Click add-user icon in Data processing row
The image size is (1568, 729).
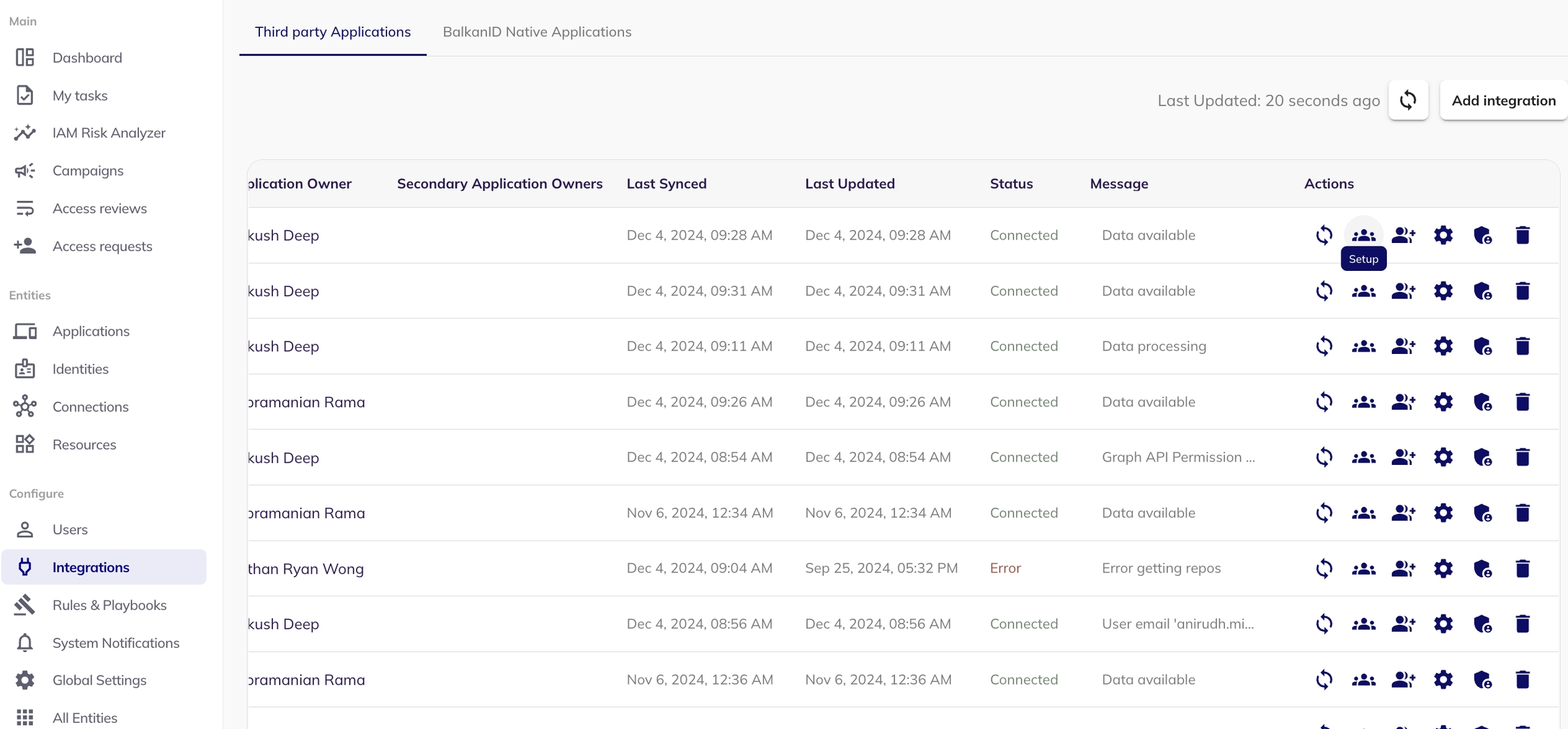click(1403, 346)
